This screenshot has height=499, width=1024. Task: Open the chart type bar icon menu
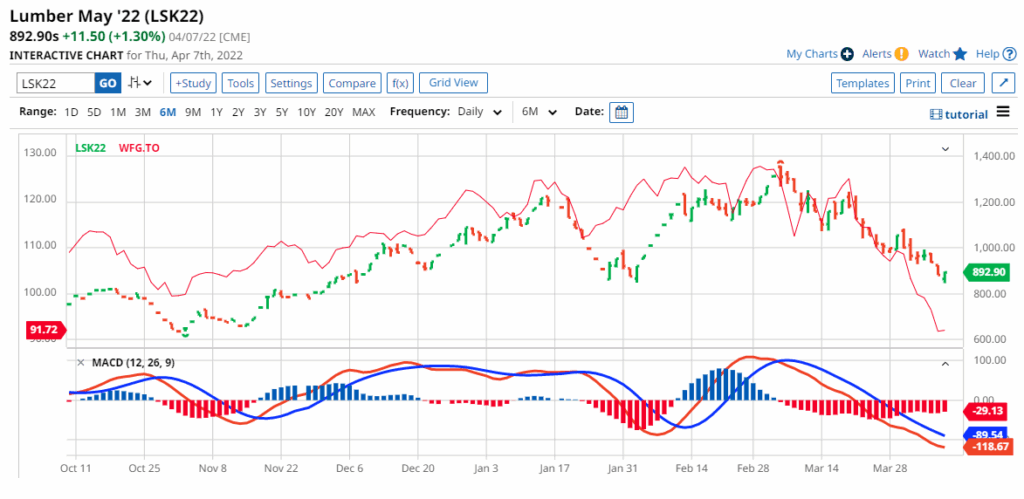(x=142, y=83)
